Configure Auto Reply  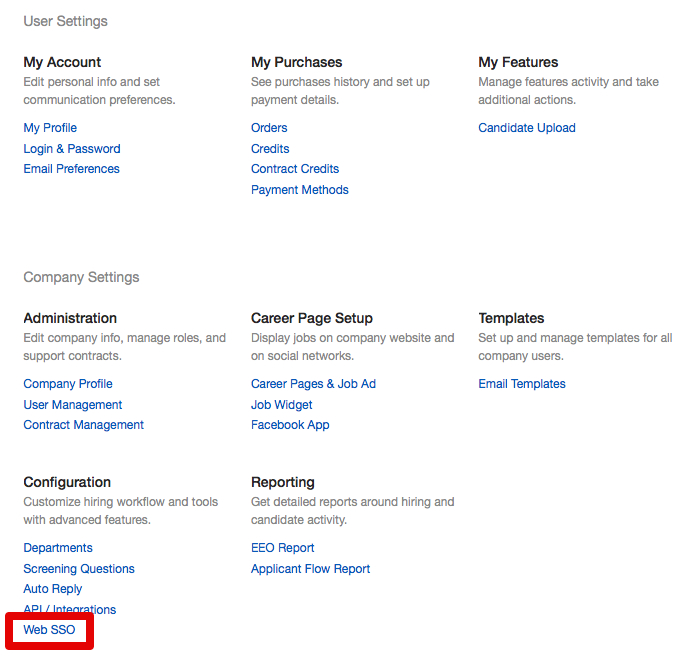(x=53, y=589)
